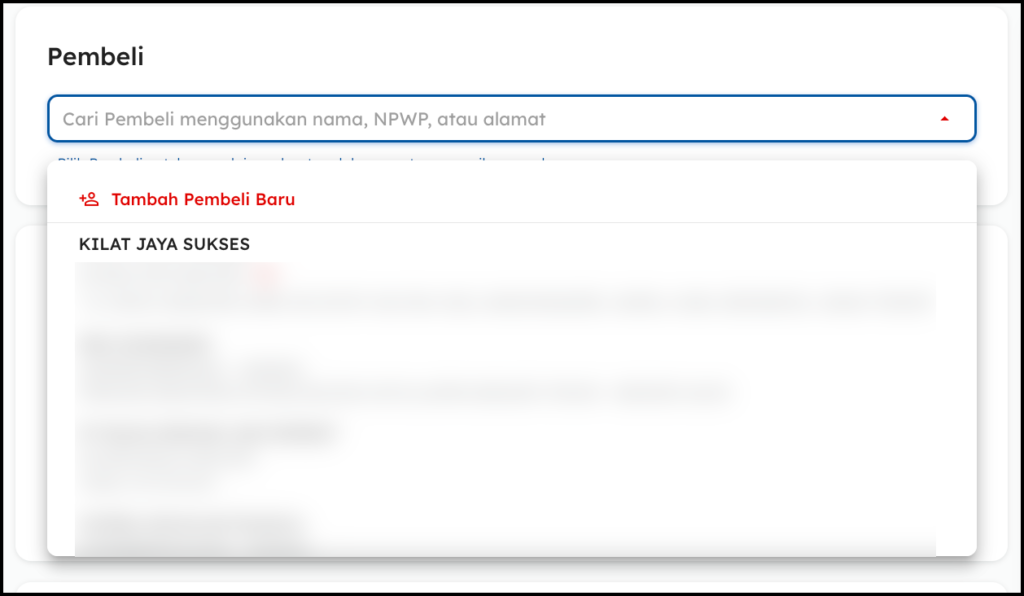Collapse the buyer dropdown with red arrow
The height and width of the screenshot is (596, 1024).
944,119
